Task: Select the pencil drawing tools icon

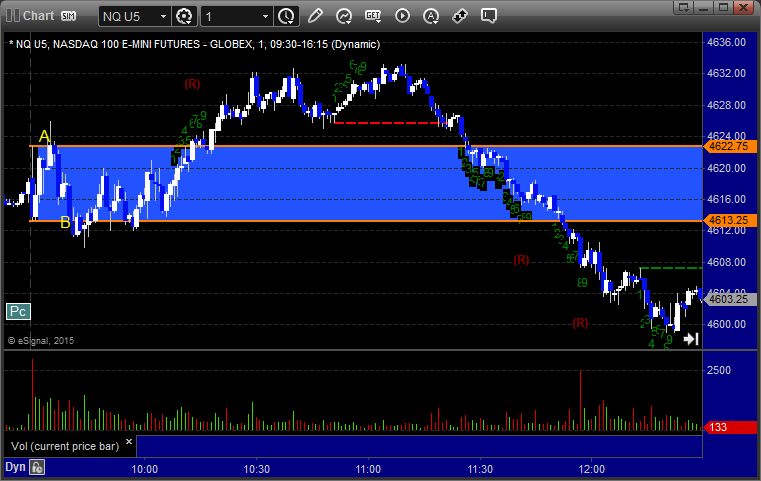Action: tap(315, 16)
